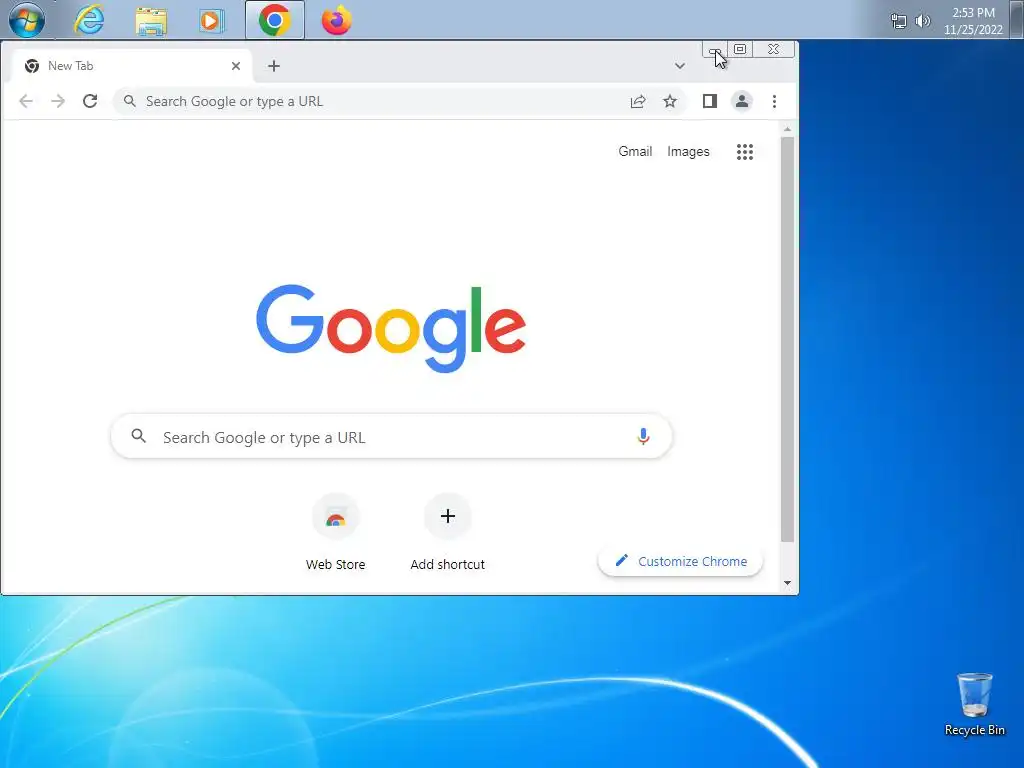Minimize the Chrome window
This screenshot has width=1024, height=768.
[x=714, y=50]
